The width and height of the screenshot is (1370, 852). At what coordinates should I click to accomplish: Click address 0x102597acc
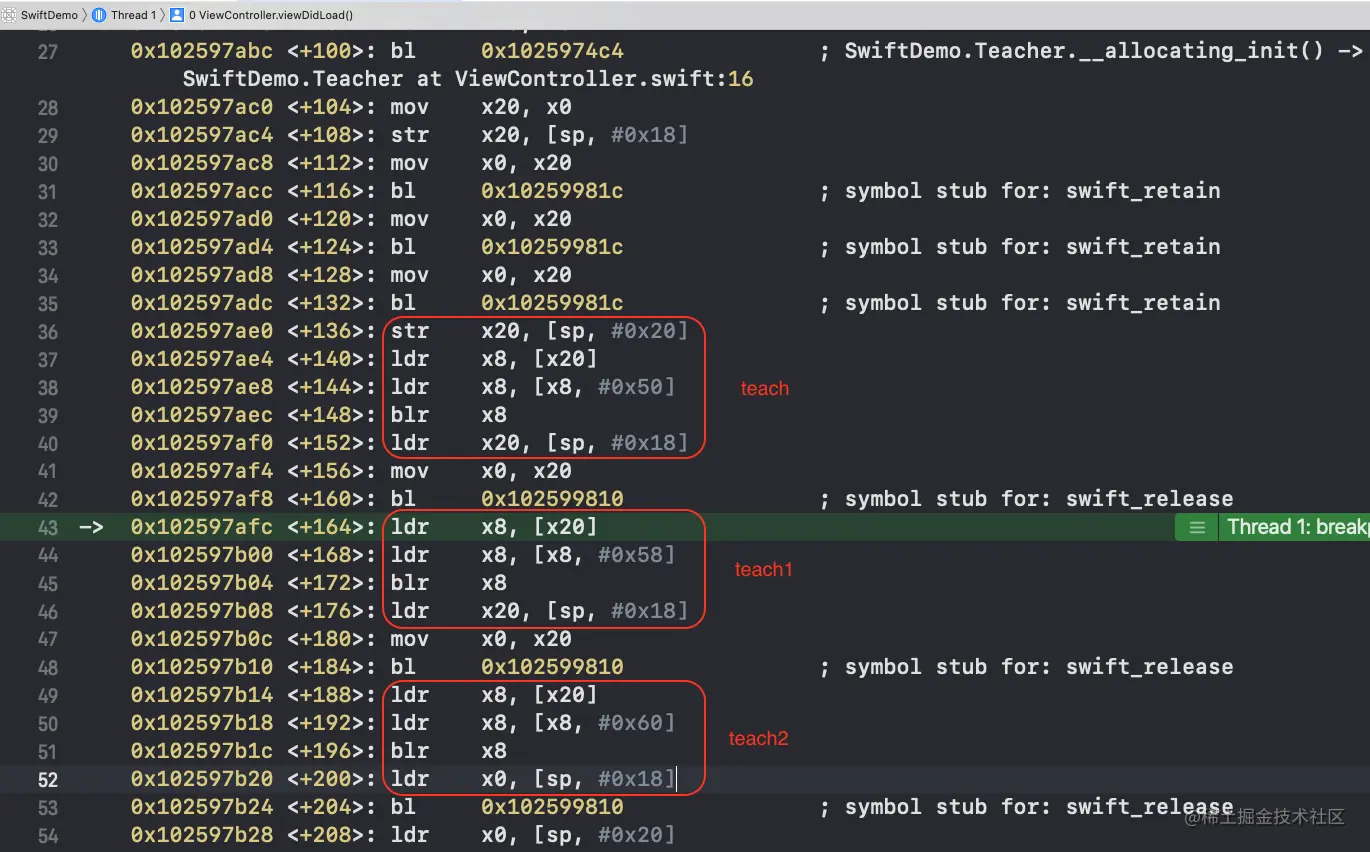[x=202, y=191]
